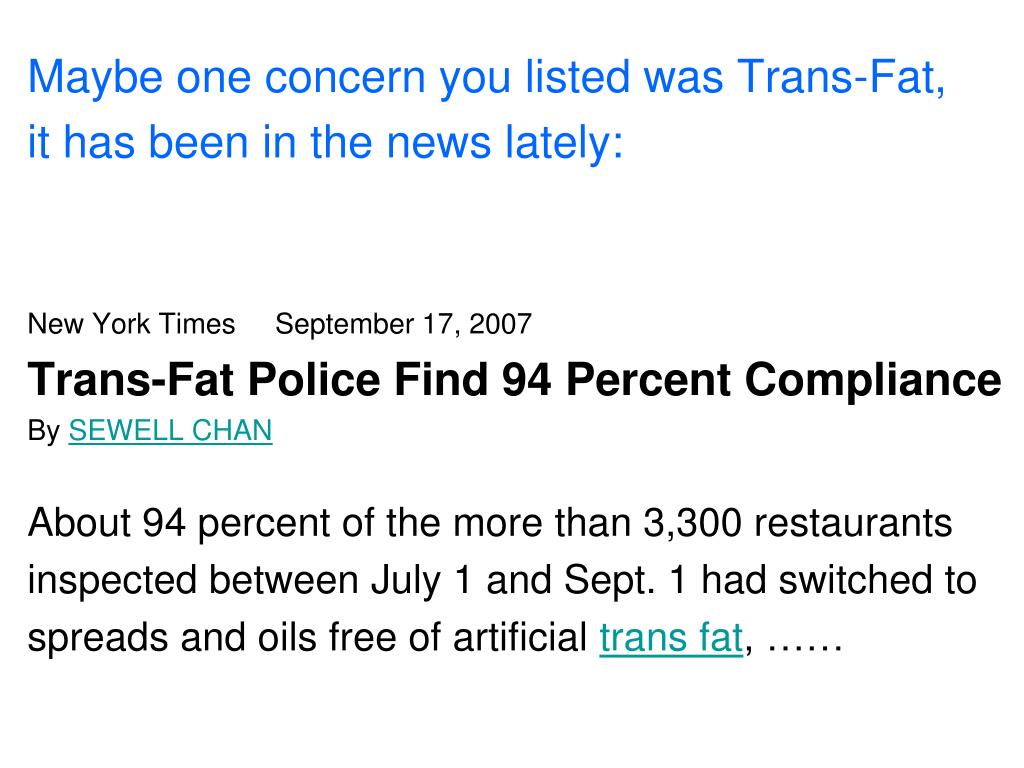Image resolution: width=1024 pixels, height=768 pixels.
Task: Click the Trans-Fat Police headline
Action: (x=514, y=379)
